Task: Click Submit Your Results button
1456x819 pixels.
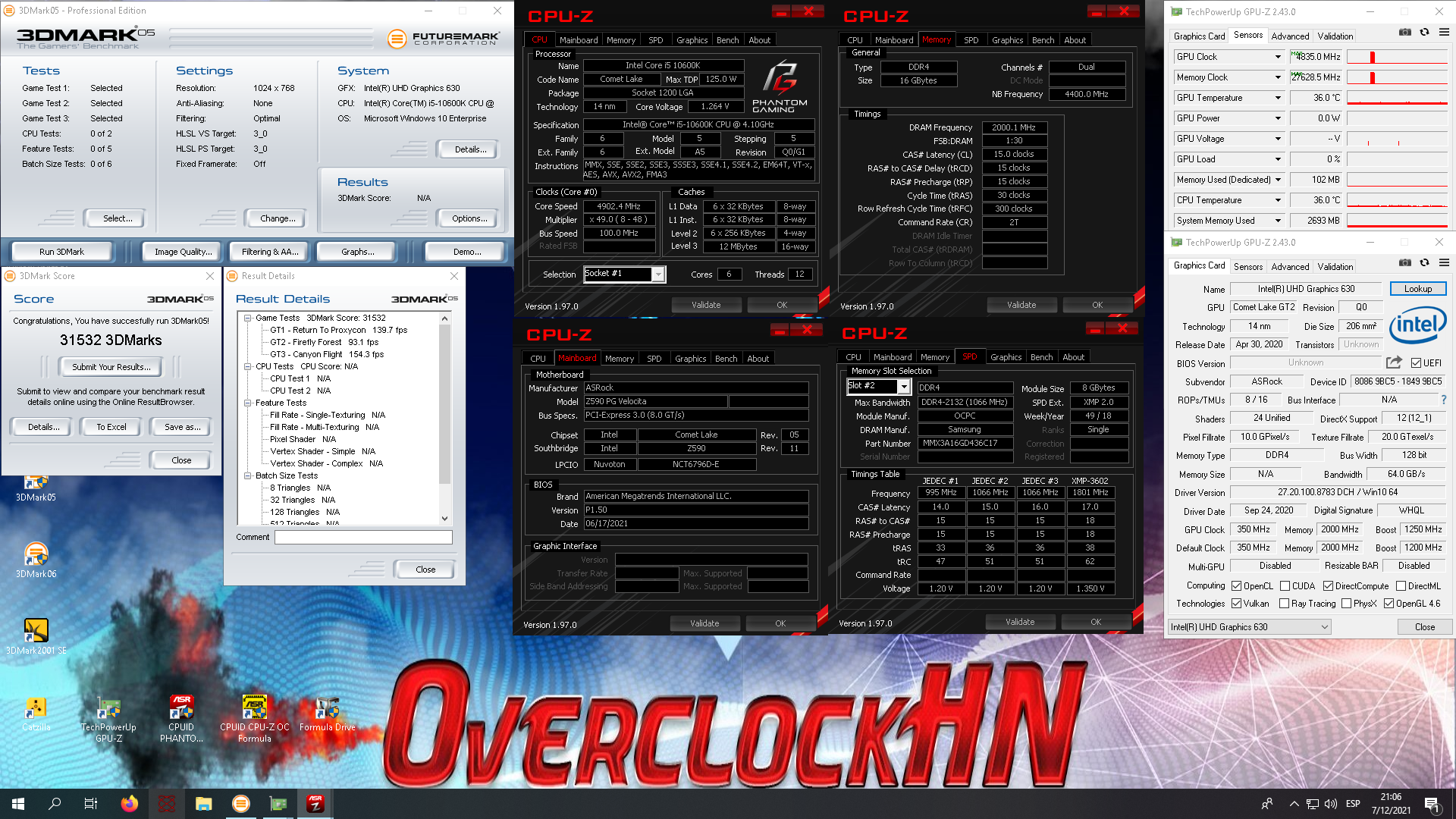Action: point(111,367)
